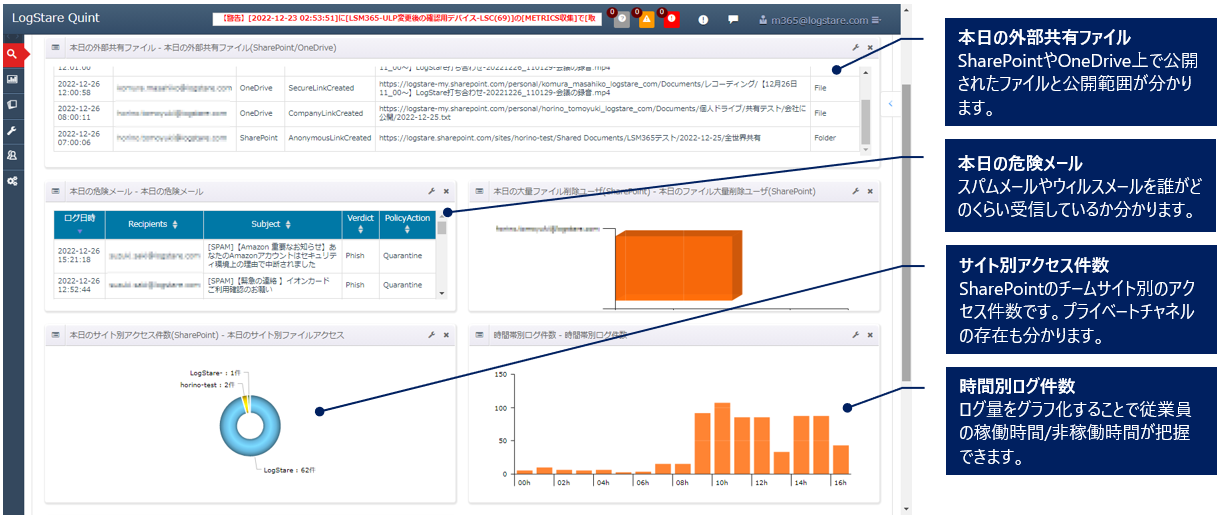The height and width of the screenshot is (519, 1219).
Task: Click the red critical alert badge
Action: point(671,19)
